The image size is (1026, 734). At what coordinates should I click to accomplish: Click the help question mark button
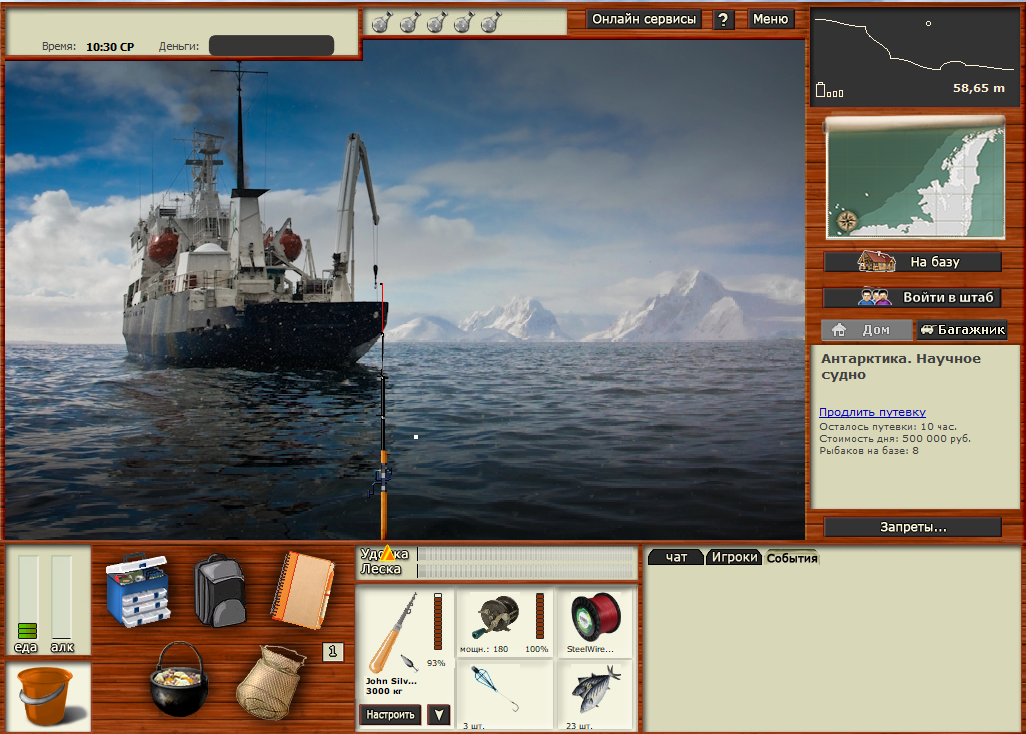[x=724, y=20]
